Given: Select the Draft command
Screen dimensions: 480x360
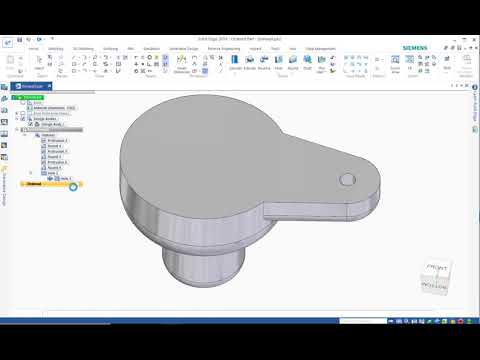Looking at the screenshot, I should (307, 63).
